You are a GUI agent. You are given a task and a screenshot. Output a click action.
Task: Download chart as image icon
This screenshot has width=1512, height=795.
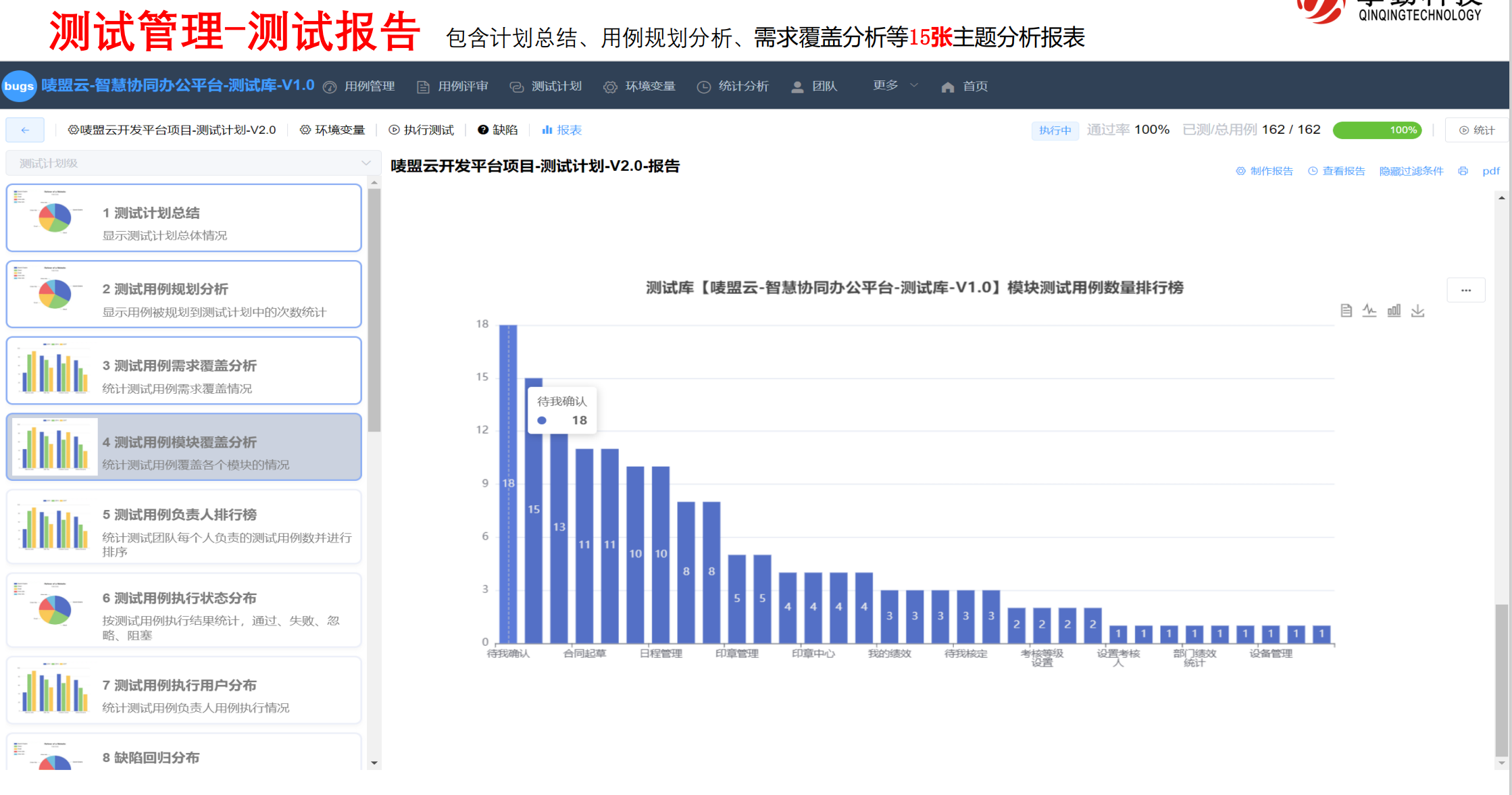[x=1417, y=310]
